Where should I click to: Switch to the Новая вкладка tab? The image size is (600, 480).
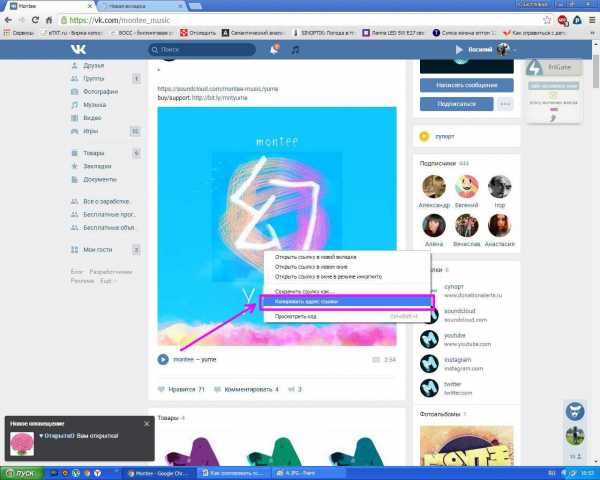141,6
